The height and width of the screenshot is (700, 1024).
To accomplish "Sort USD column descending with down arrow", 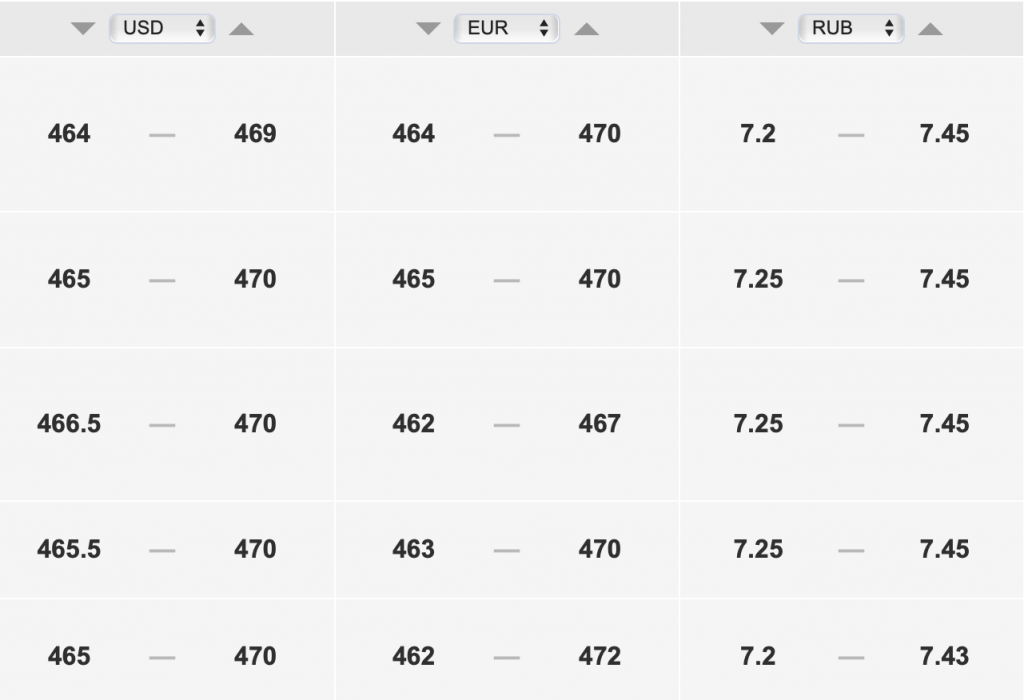I will (84, 29).
